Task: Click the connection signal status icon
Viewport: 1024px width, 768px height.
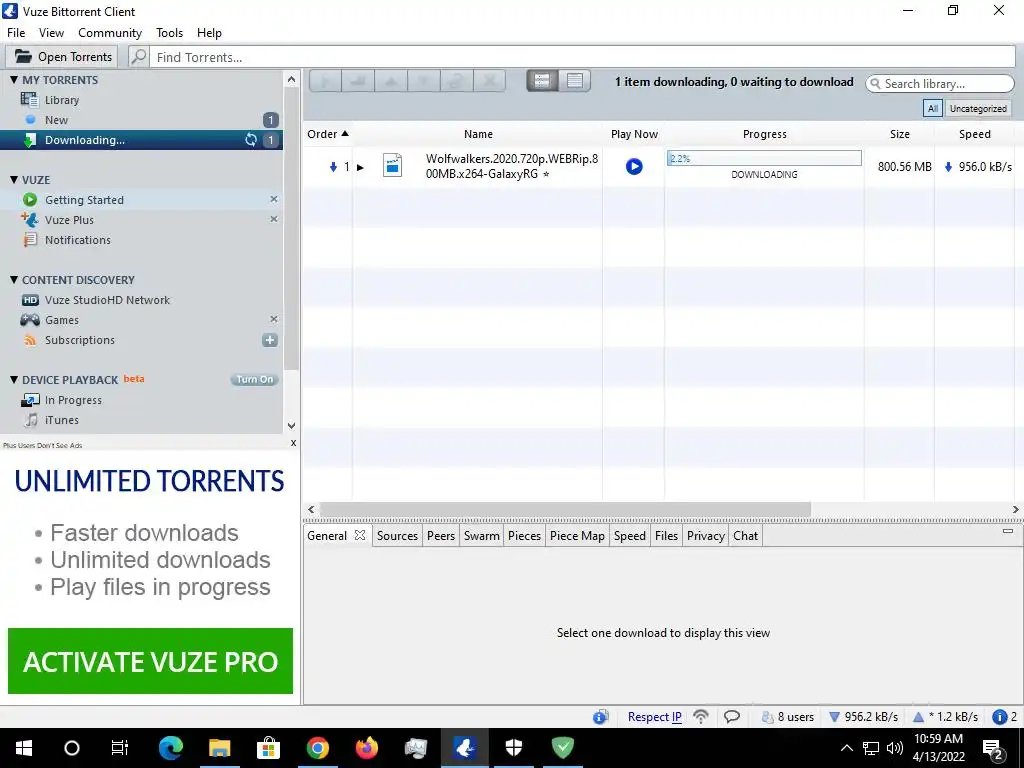Action: 701,716
